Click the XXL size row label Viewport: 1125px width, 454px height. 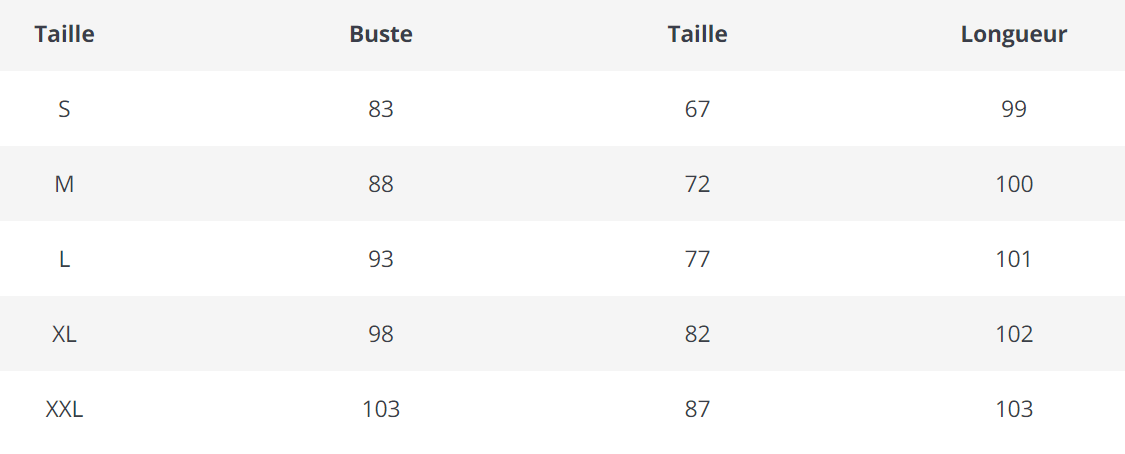point(64,409)
